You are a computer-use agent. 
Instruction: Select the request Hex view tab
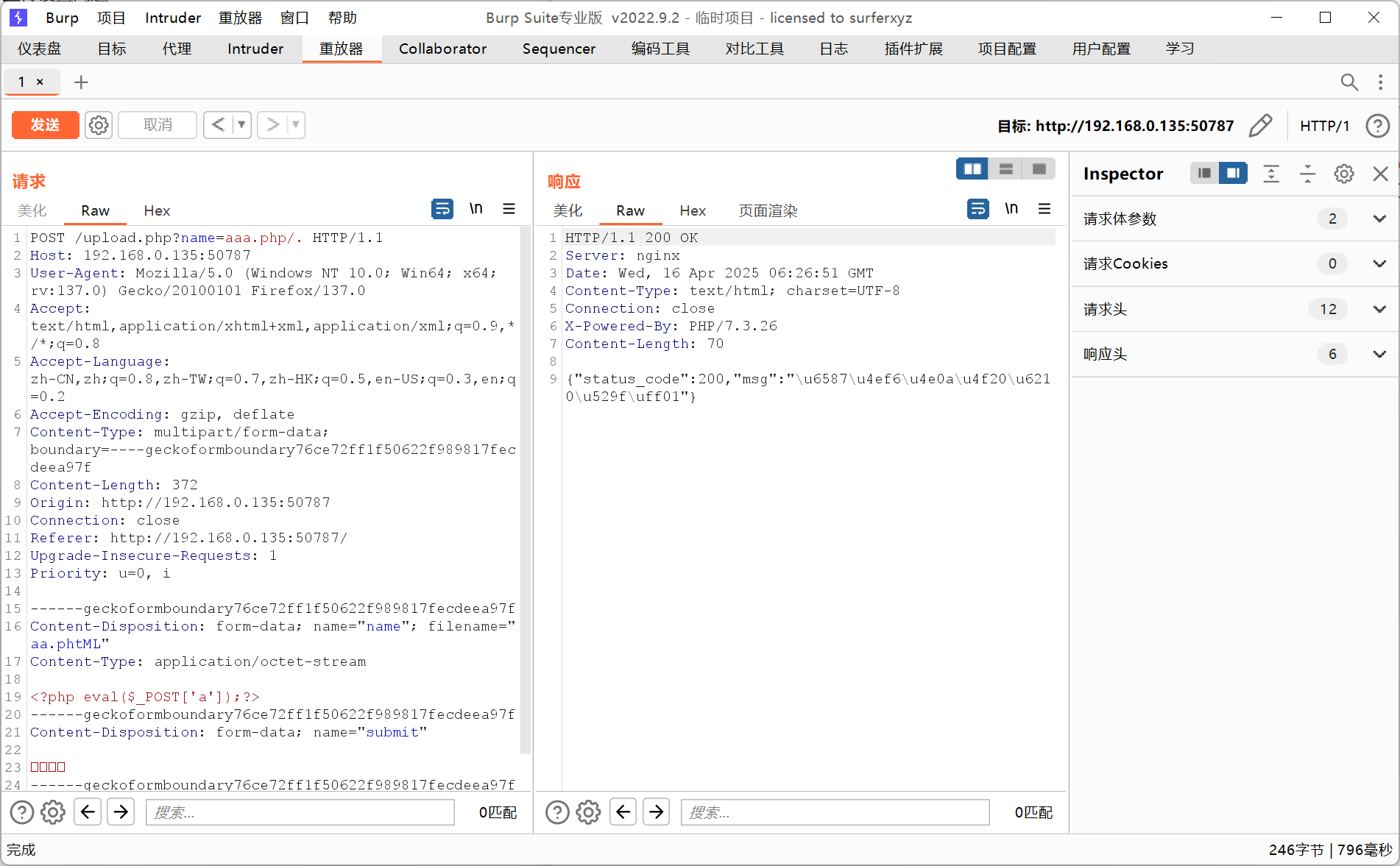coord(157,210)
